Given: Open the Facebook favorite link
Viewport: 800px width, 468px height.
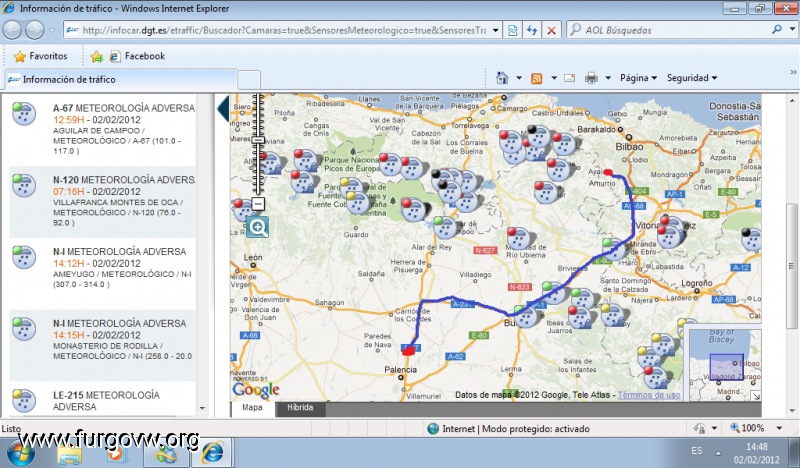Looking at the screenshot, I should [138, 56].
